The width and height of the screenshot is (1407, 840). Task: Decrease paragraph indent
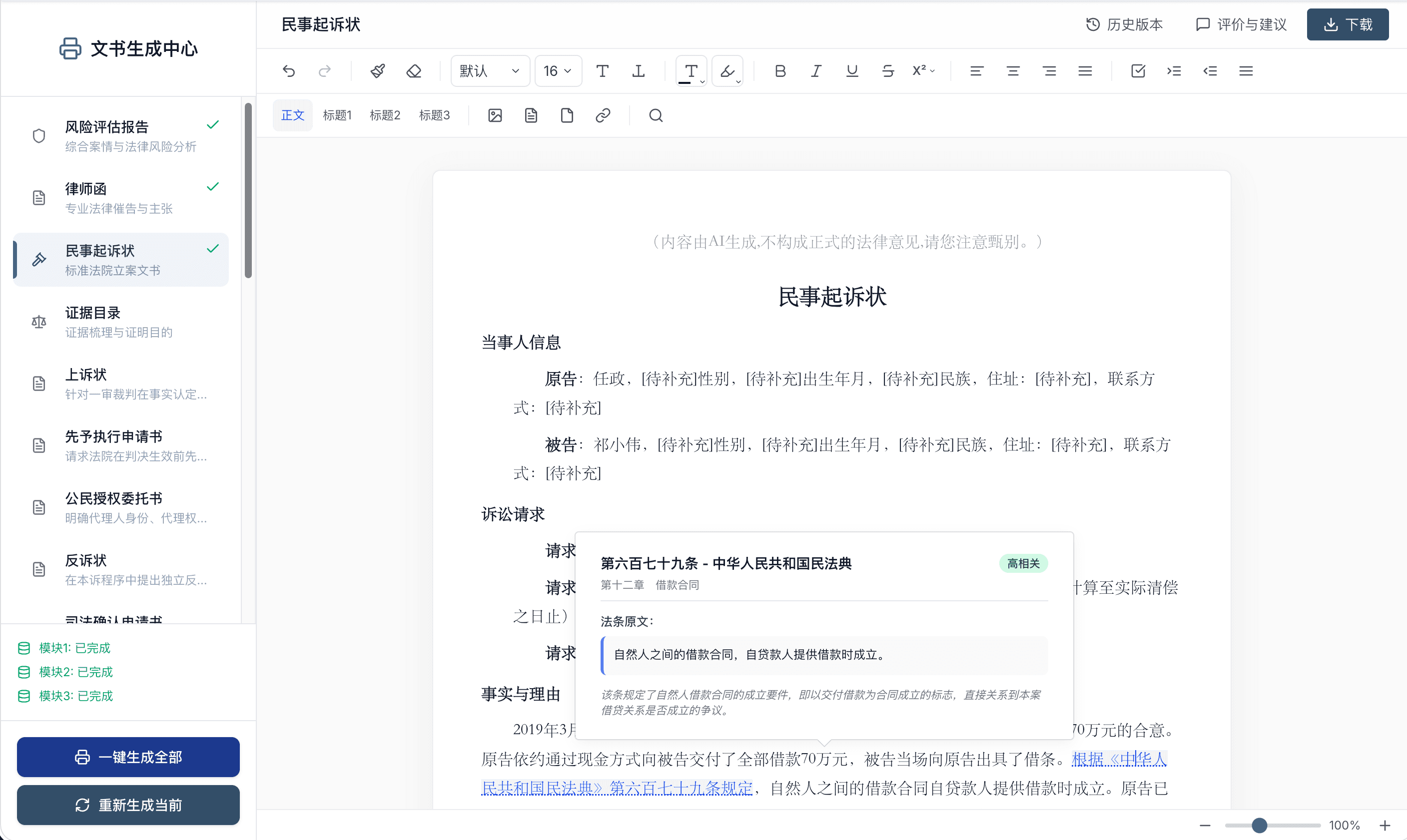coord(1210,71)
